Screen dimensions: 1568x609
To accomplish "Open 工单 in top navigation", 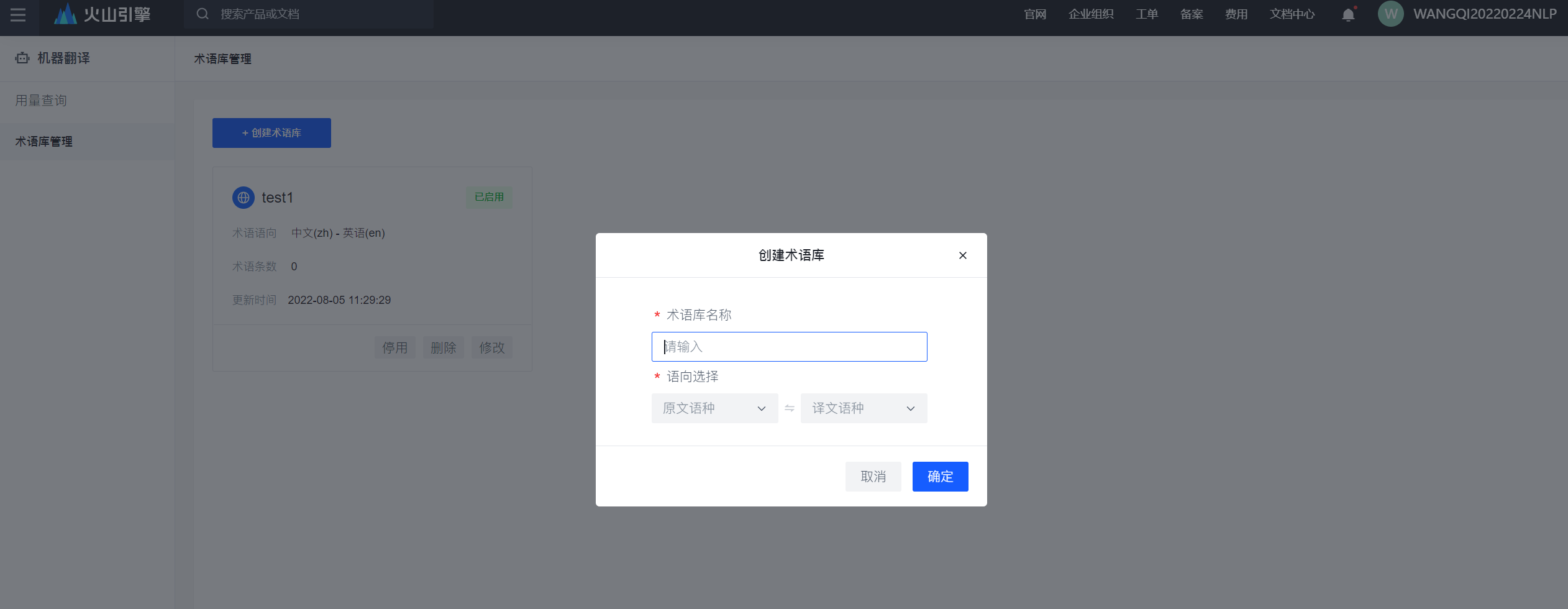I will (x=1147, y=14).
